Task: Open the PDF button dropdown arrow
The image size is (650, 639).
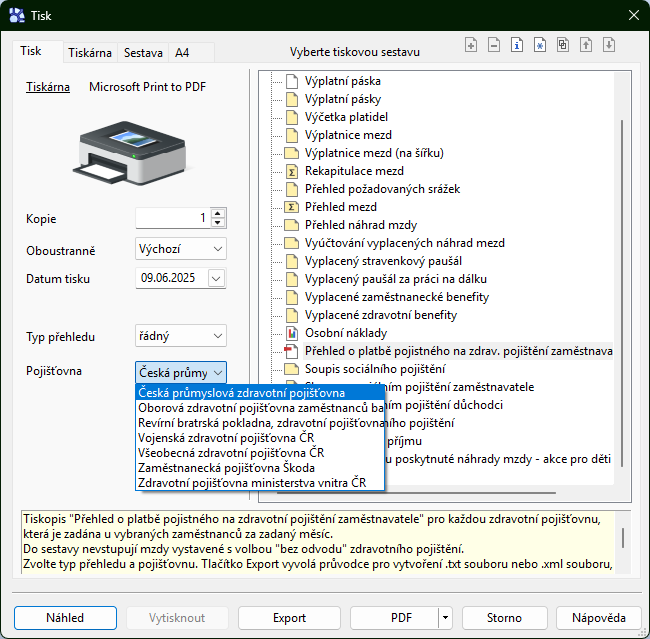Action: click(x=445, y=618)
